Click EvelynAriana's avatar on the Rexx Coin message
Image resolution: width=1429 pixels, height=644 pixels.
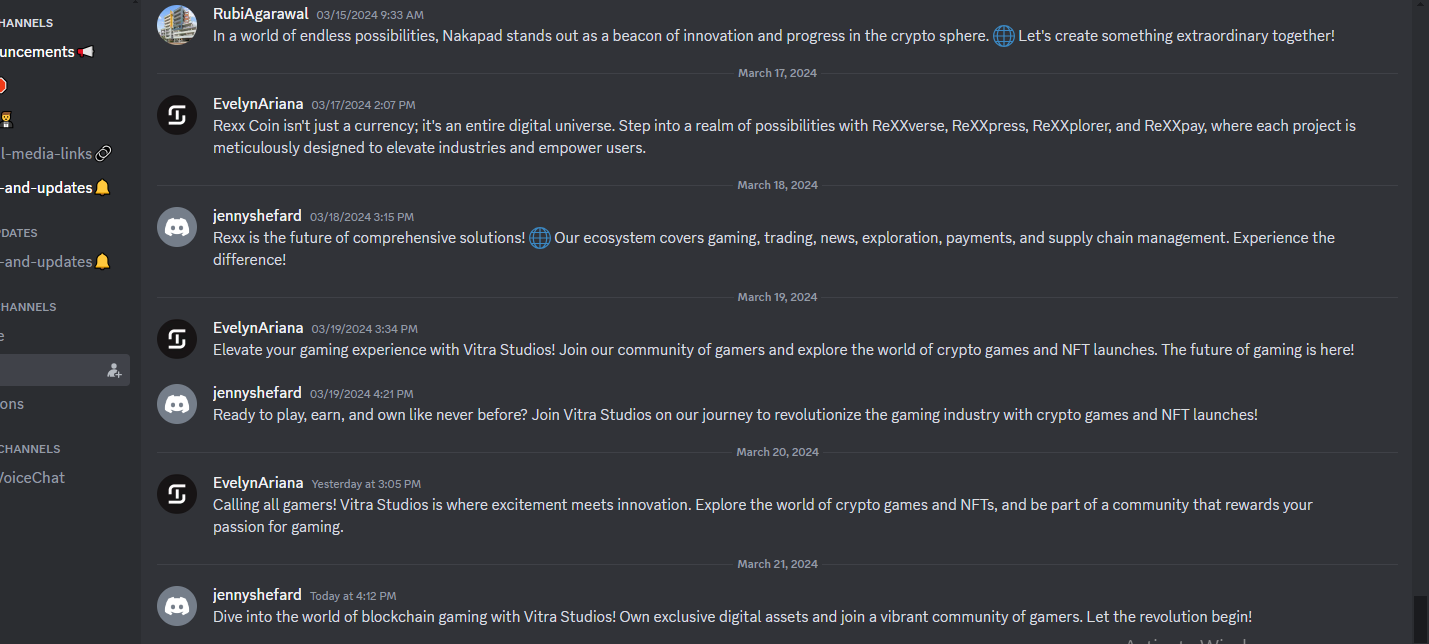[177, 115]
